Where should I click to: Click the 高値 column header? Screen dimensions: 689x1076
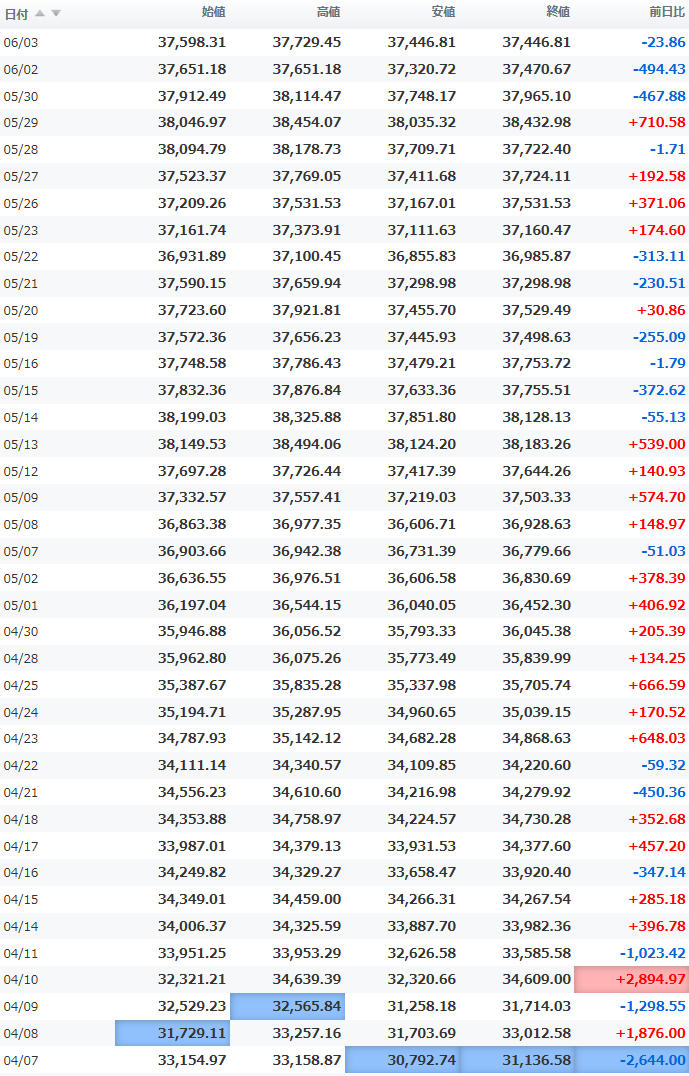coord(328,12)
